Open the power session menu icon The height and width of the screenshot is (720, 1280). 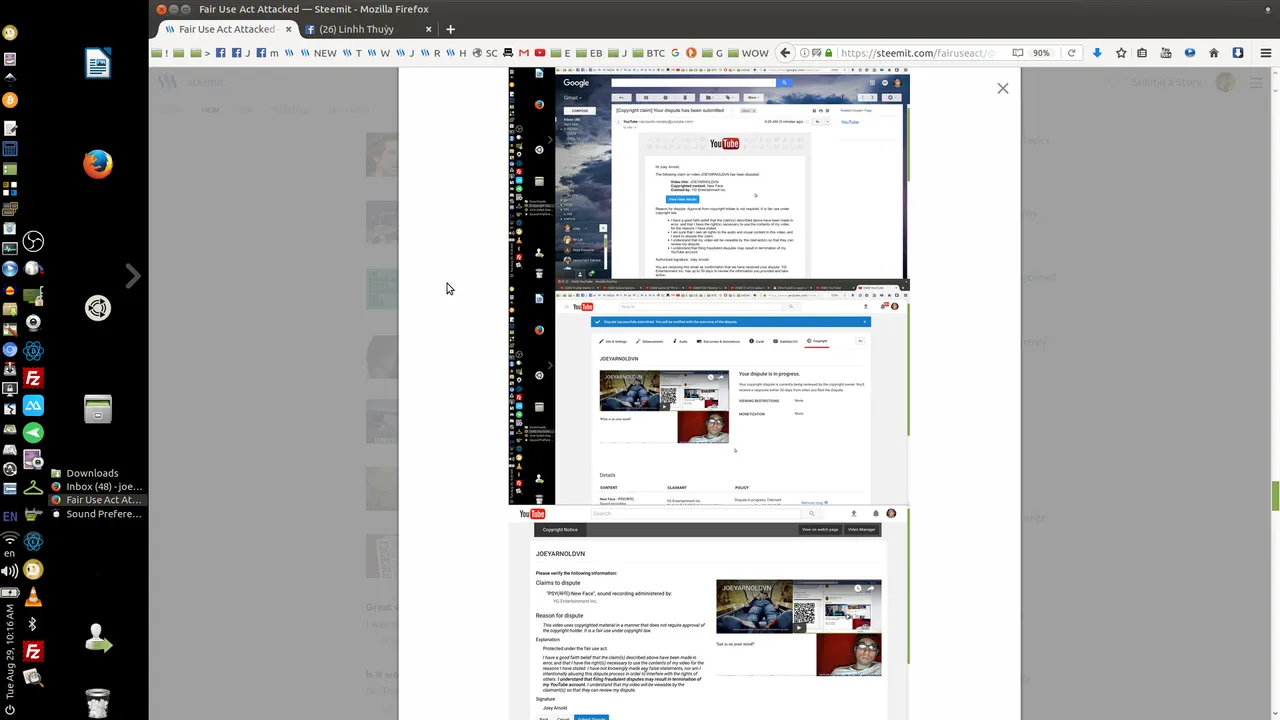click(x=10, y=711)
